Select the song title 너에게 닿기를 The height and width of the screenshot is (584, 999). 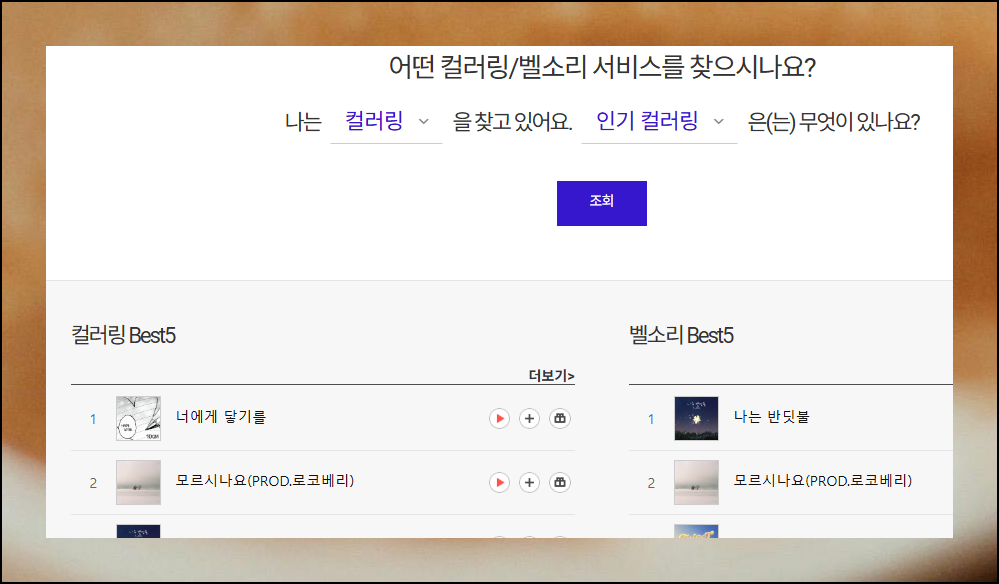(221, 417)
